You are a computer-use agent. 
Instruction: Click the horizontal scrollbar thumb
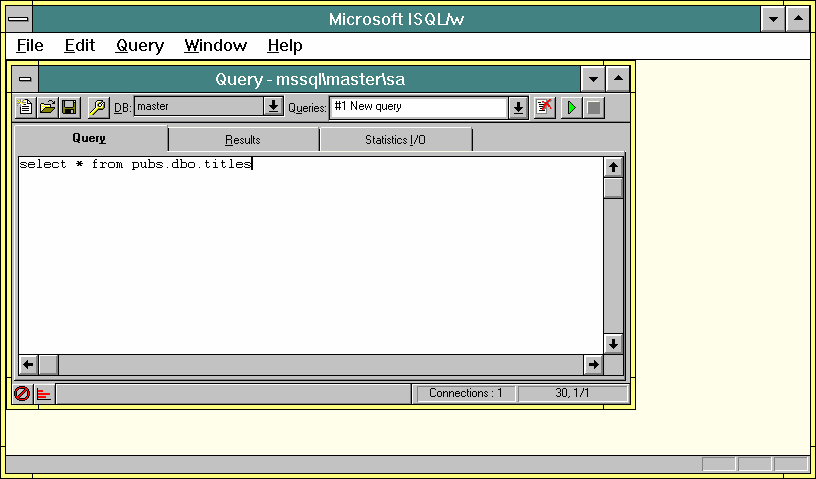48,364
